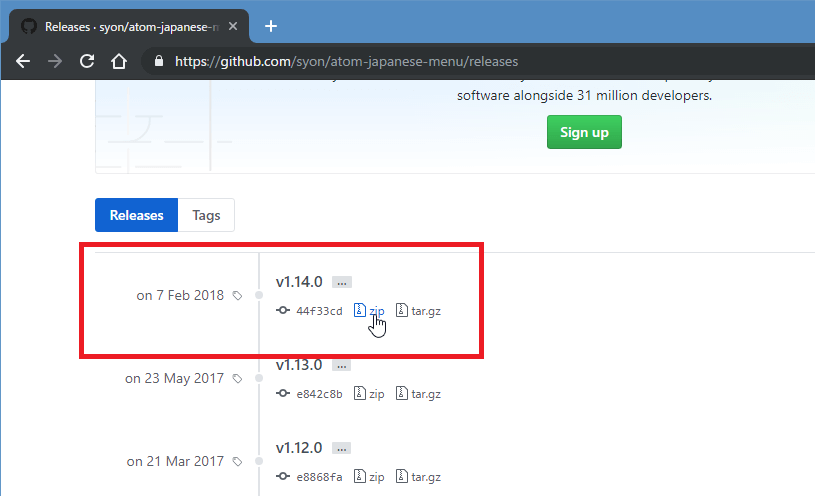Open commit e842c8b
The height and width of the screenshot is (496, 815).
318,394
